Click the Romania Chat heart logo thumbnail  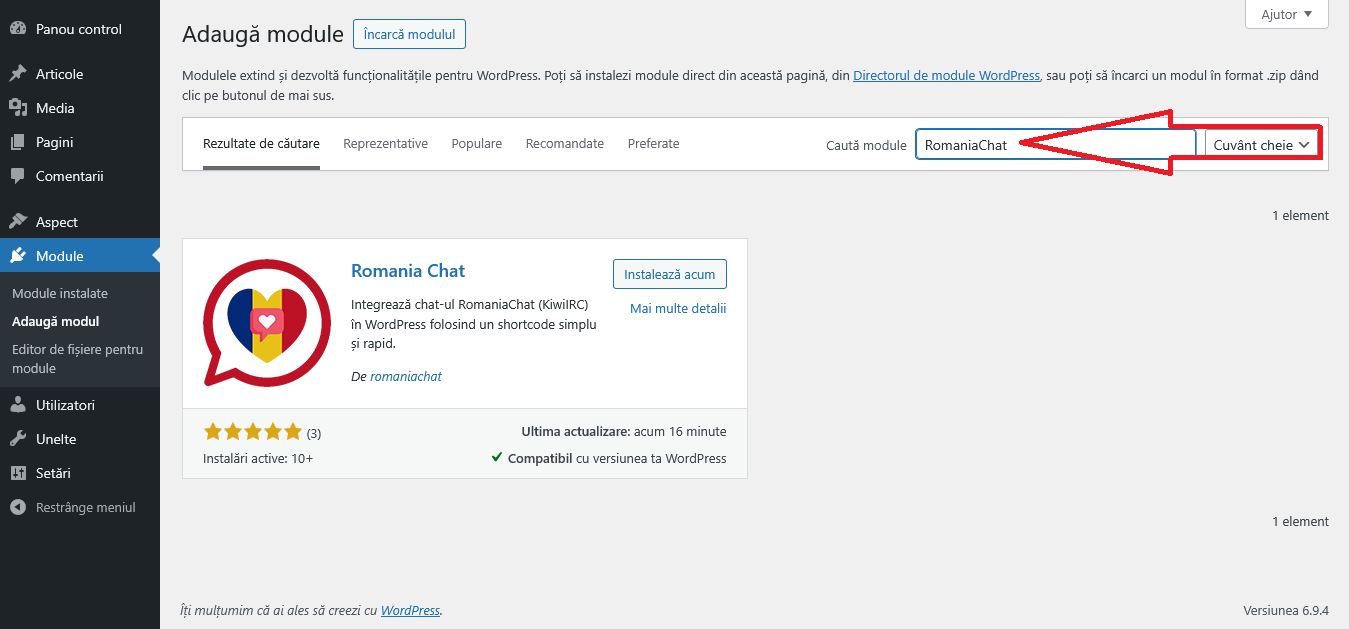[x=267, y=323]
